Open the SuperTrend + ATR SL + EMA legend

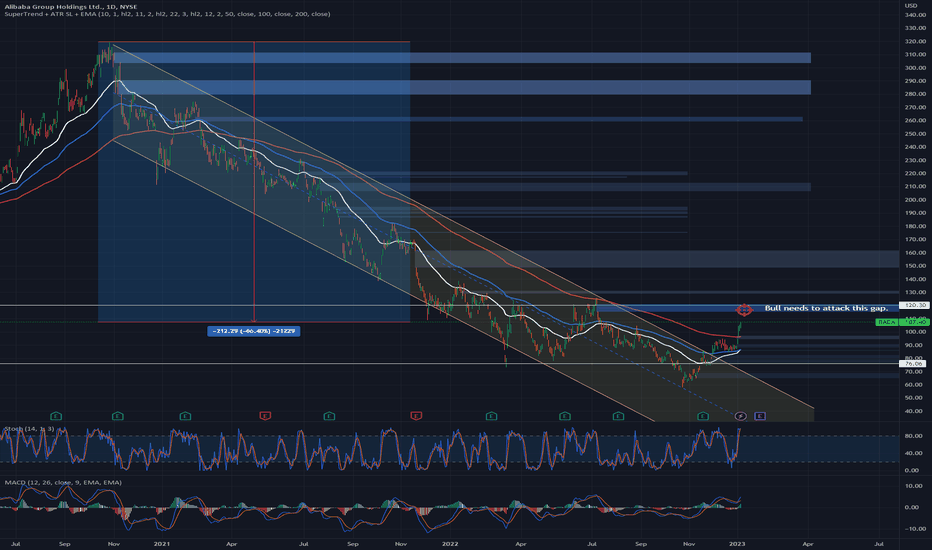[167, 14]
